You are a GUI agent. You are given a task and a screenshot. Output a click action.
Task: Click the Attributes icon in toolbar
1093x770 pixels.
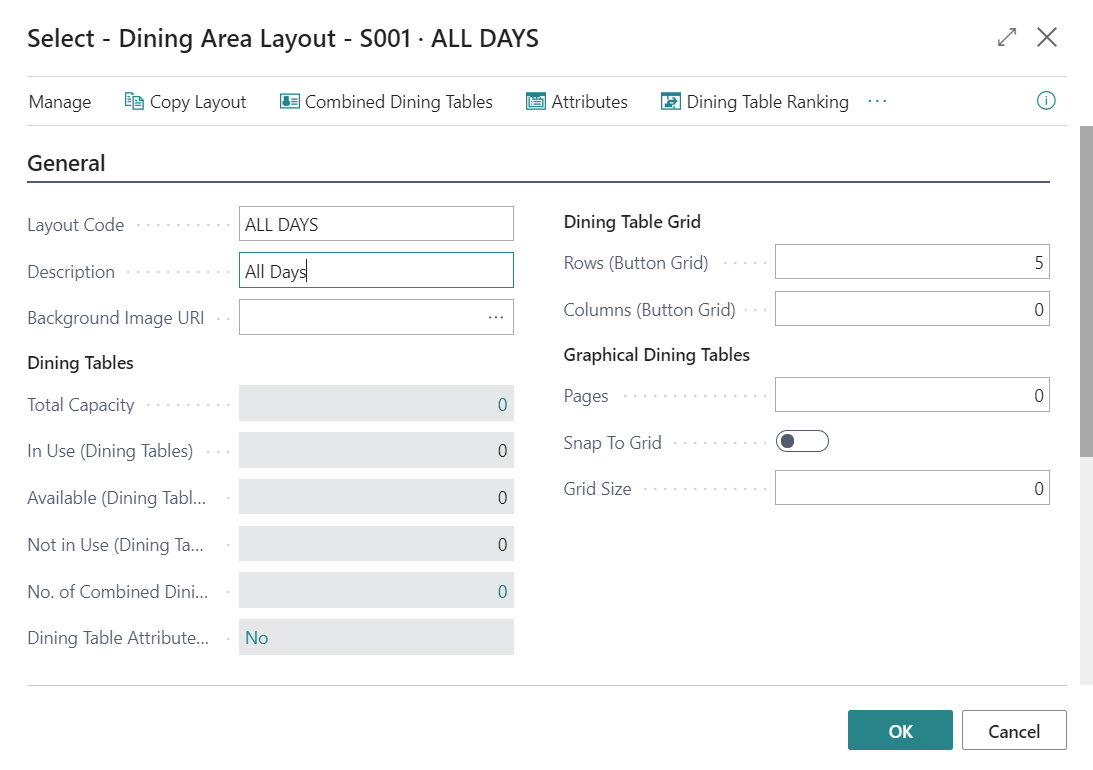click(536, 101)
